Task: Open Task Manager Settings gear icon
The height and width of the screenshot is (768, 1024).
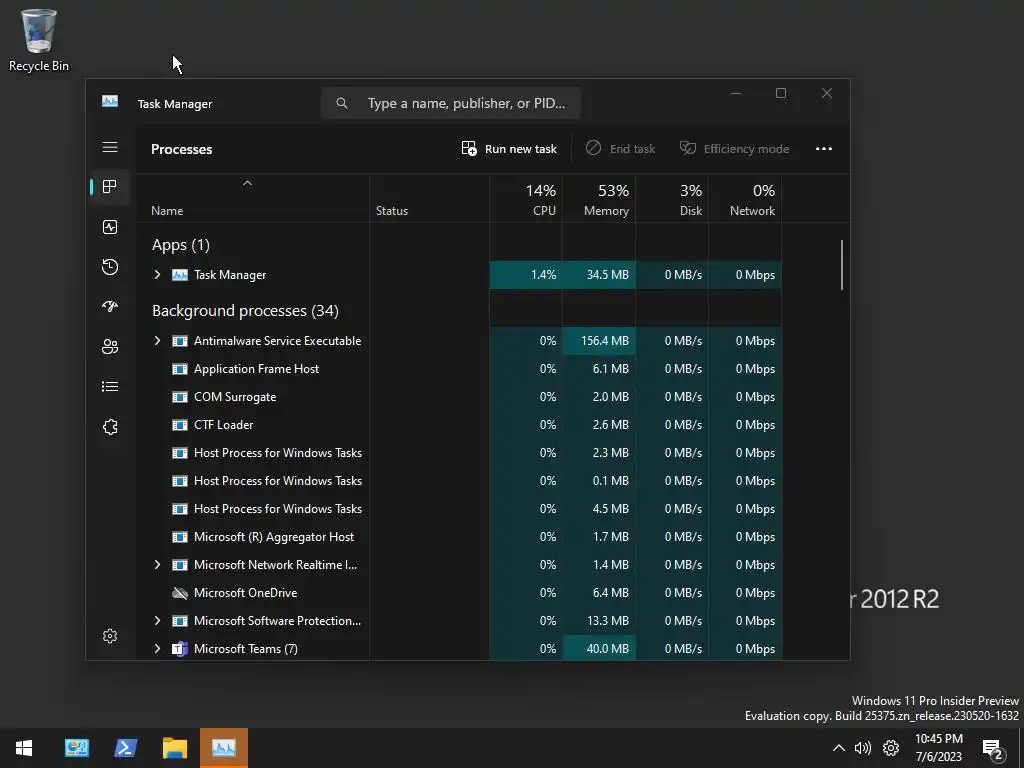Action: click(110, 636)
